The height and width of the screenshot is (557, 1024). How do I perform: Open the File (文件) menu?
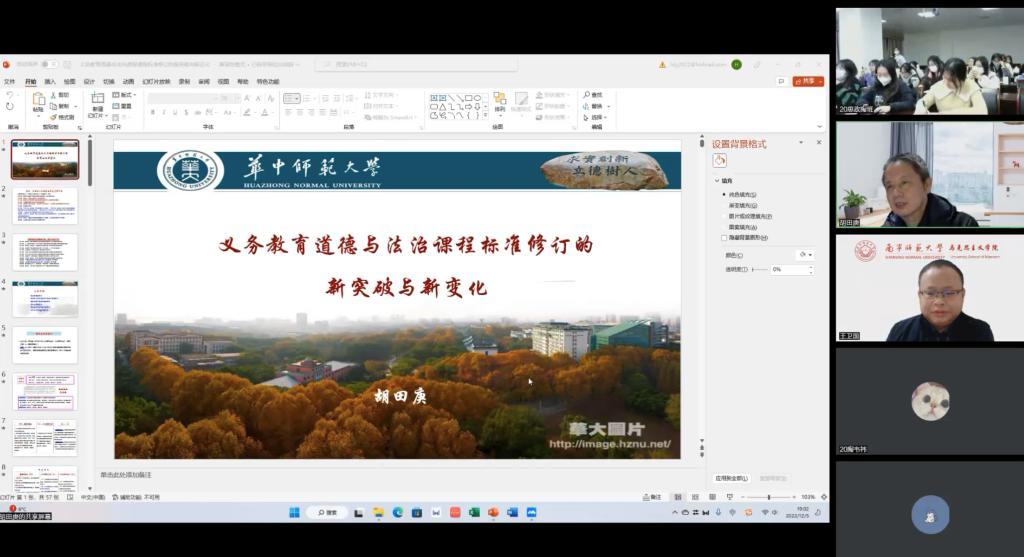pyautogui.click(x=10, y=82)
